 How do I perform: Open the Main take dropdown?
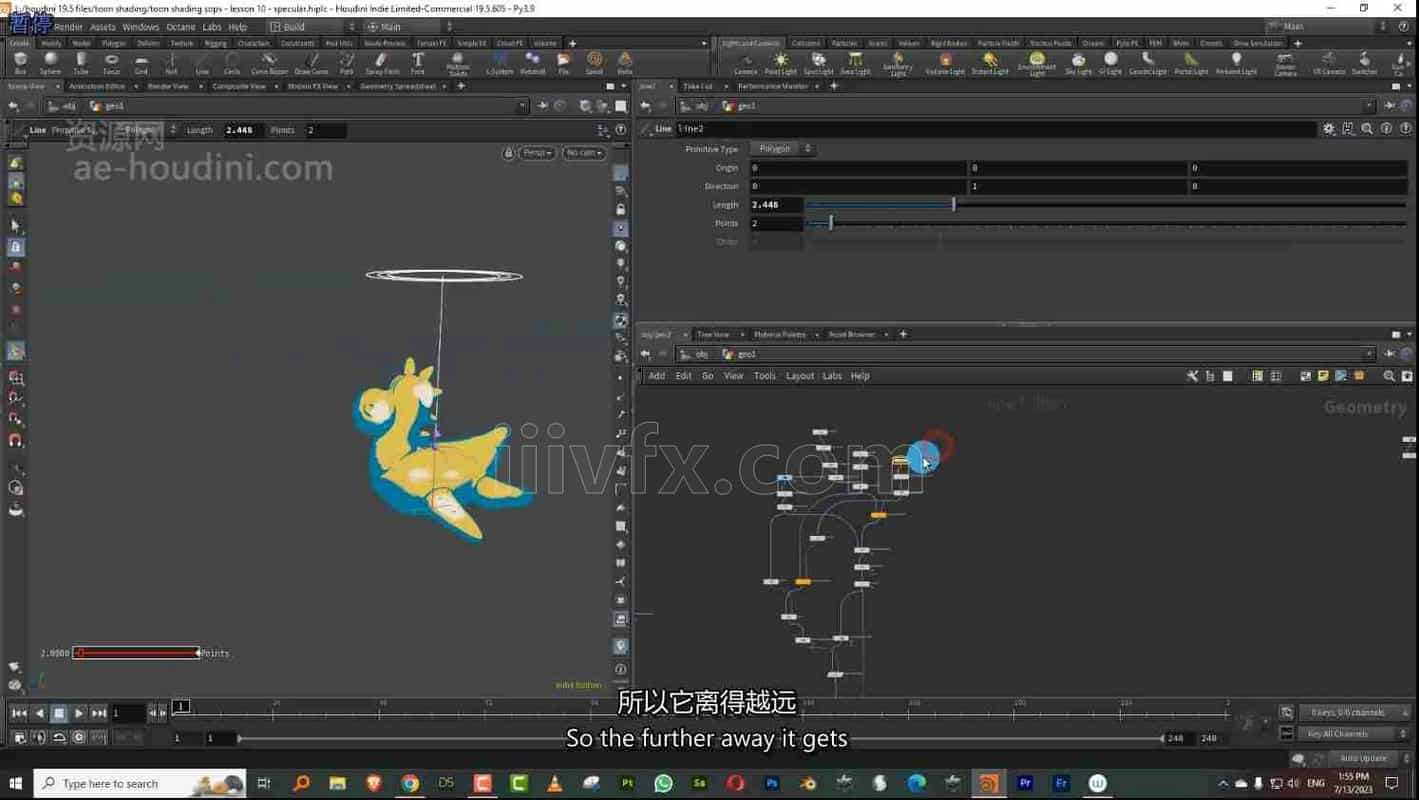pos(408,27)
